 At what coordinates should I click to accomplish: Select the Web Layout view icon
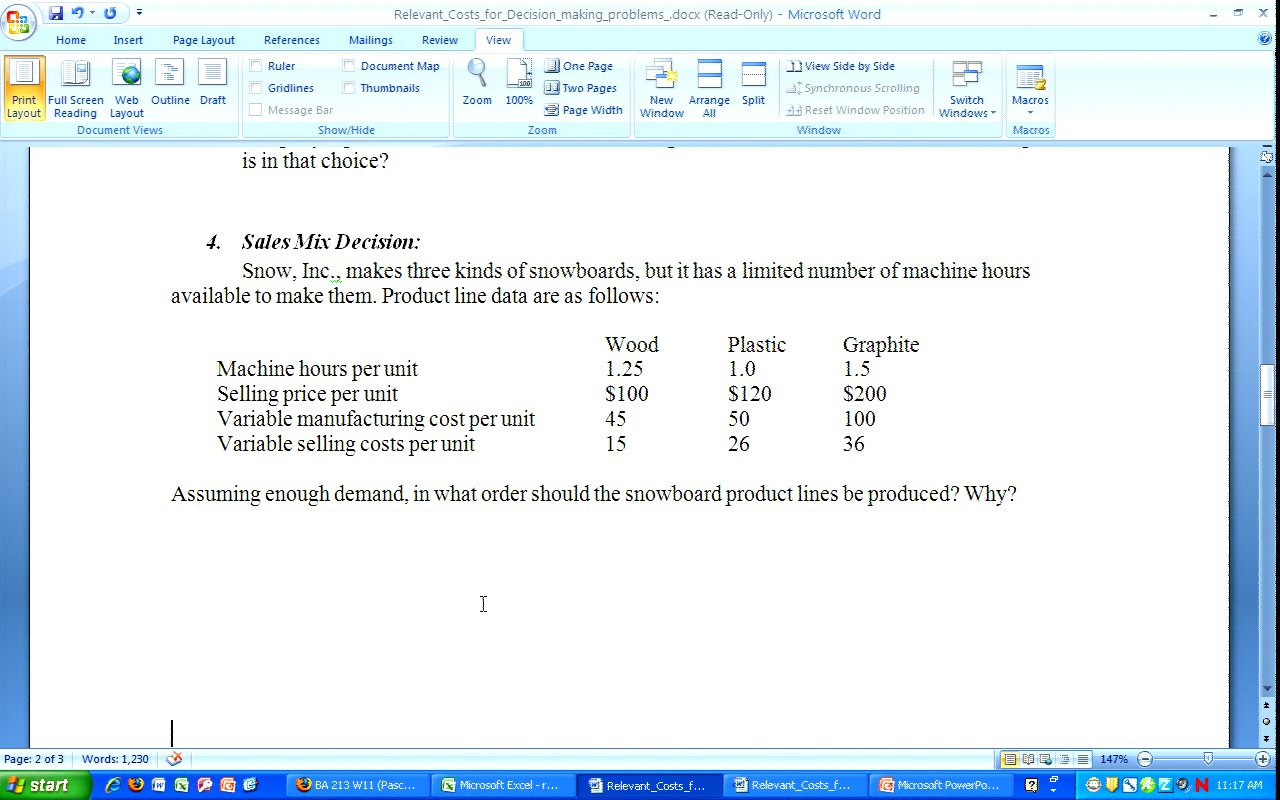(x=126, y=88)
